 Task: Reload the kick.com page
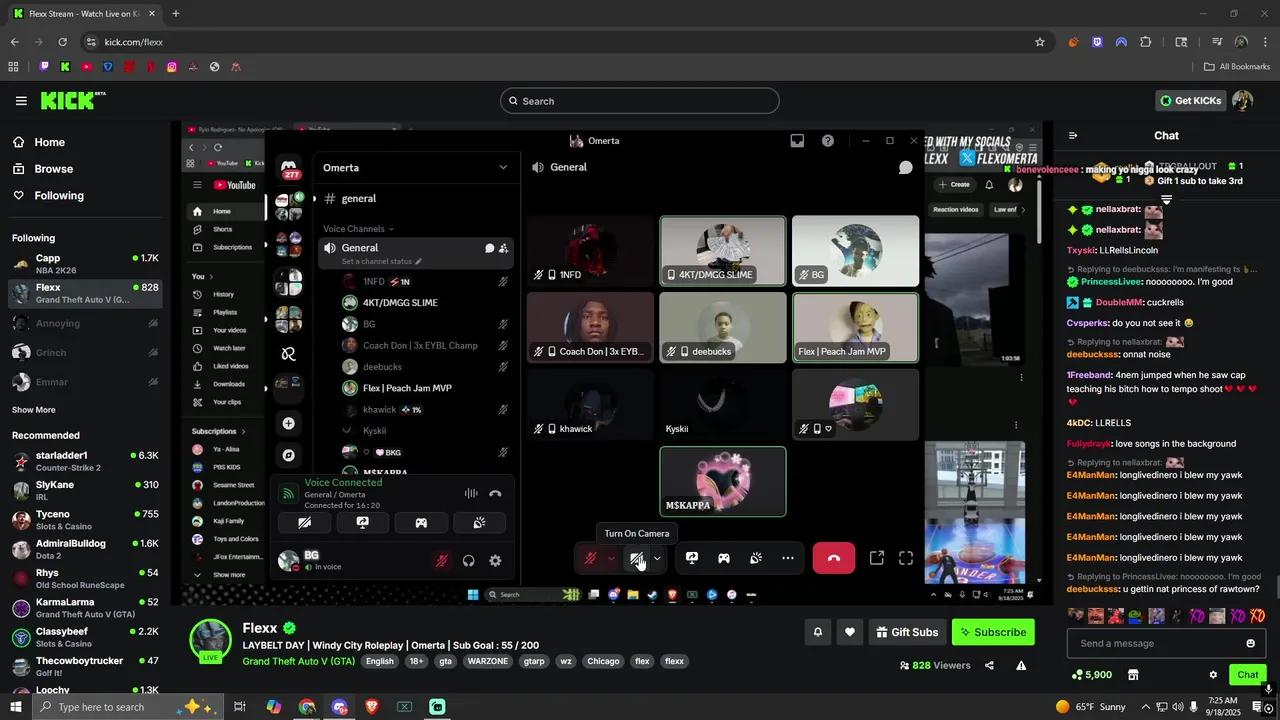(x=62, y=42)
